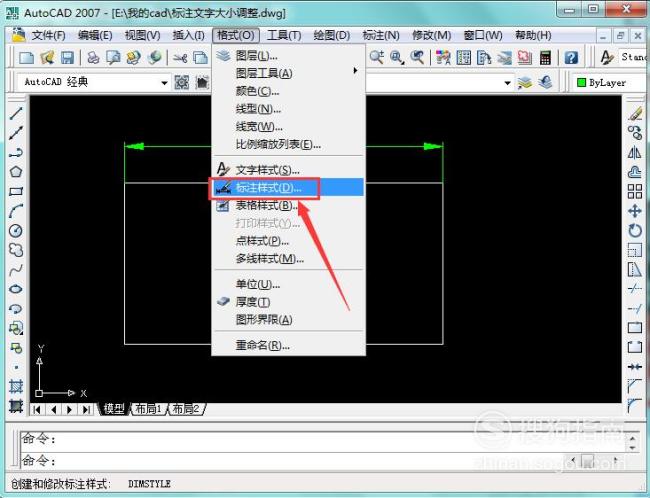The width and height of the screenshot is (650, 498).
Task: Click the New drawing icon
Action: pyautogui.click(x=26, y=58)
